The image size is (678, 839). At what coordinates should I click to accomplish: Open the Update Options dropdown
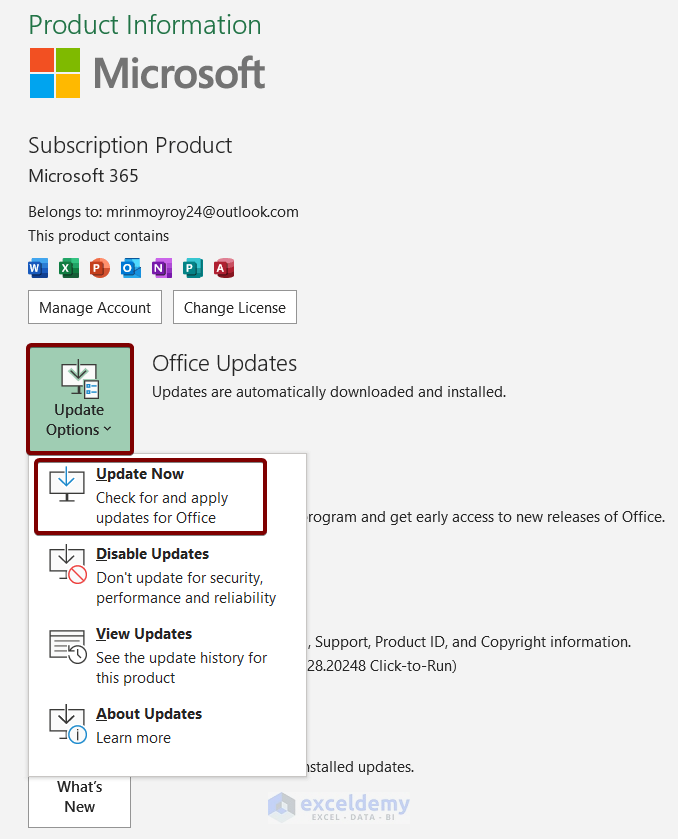point(80,399)
